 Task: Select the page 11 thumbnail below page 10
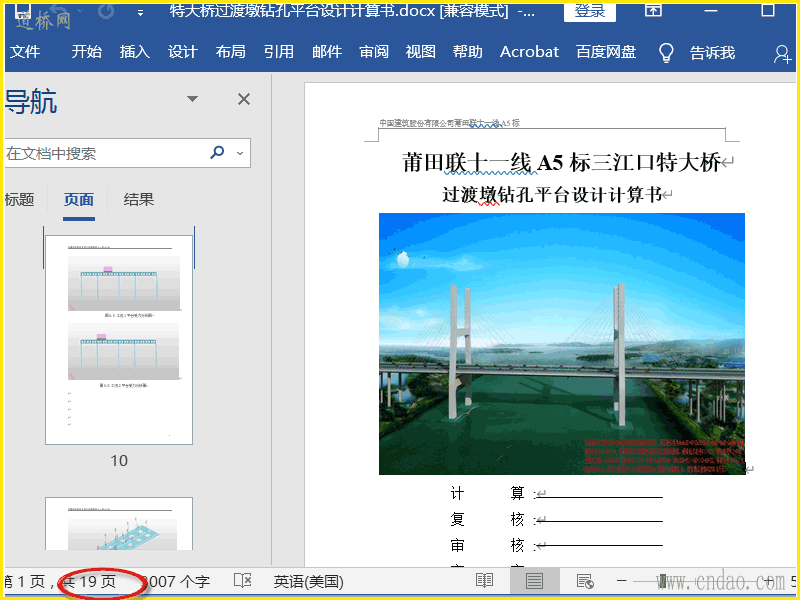119,523
